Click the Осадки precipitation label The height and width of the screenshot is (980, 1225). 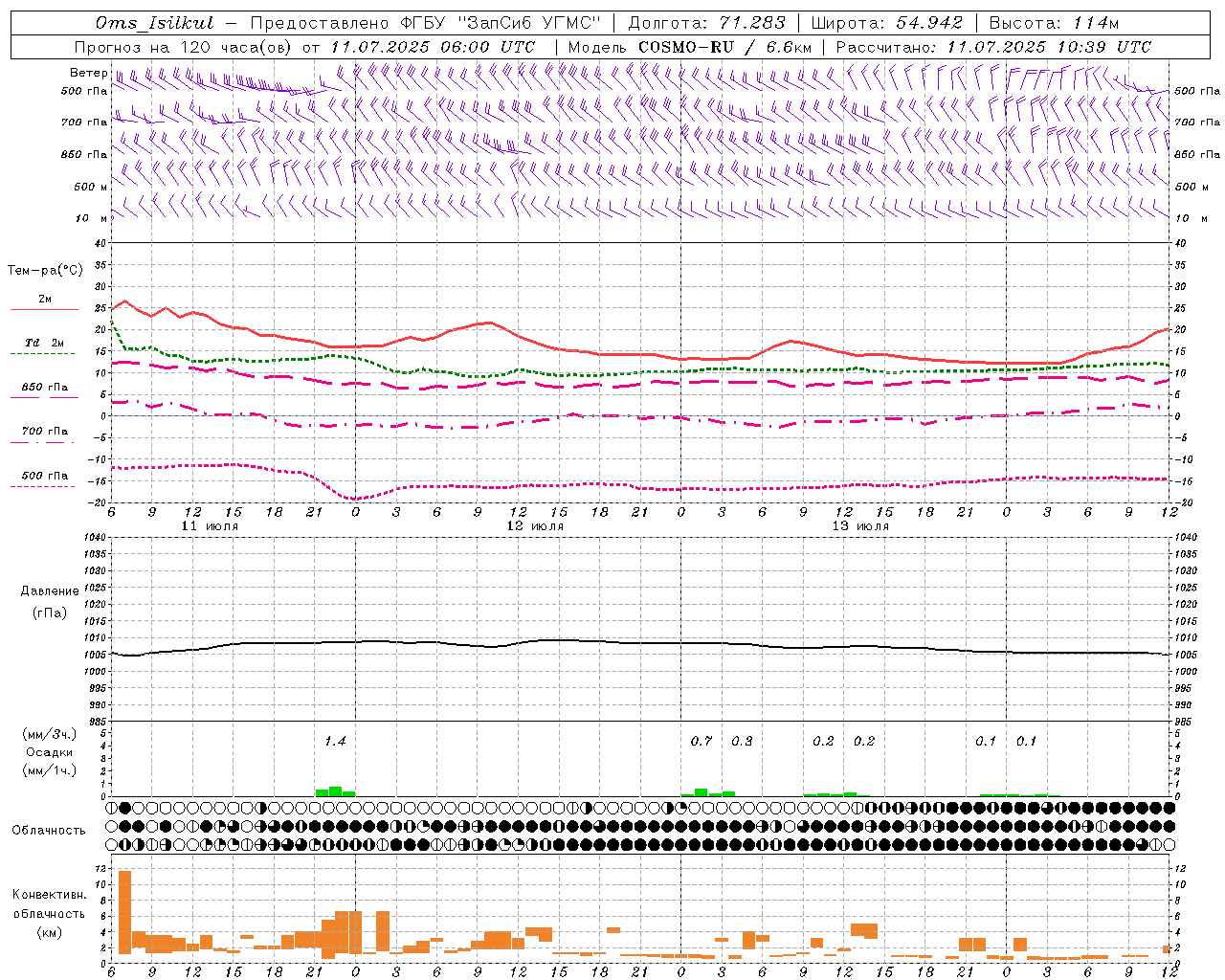[x=50, y=752]
